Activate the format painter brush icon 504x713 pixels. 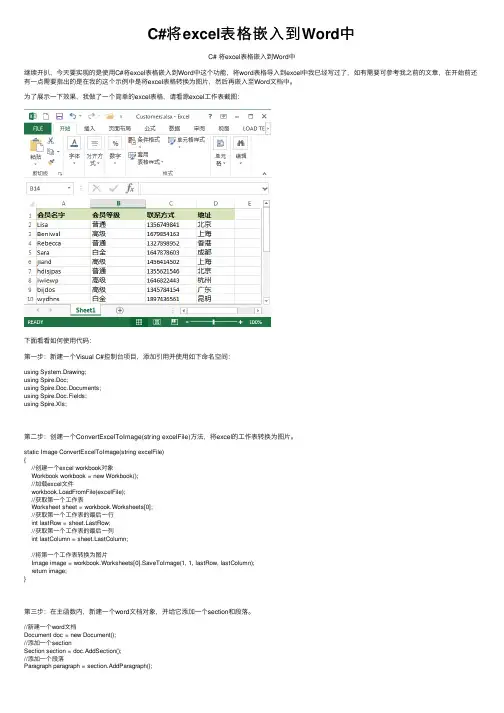pyautogui.click(x=50, y=162)
